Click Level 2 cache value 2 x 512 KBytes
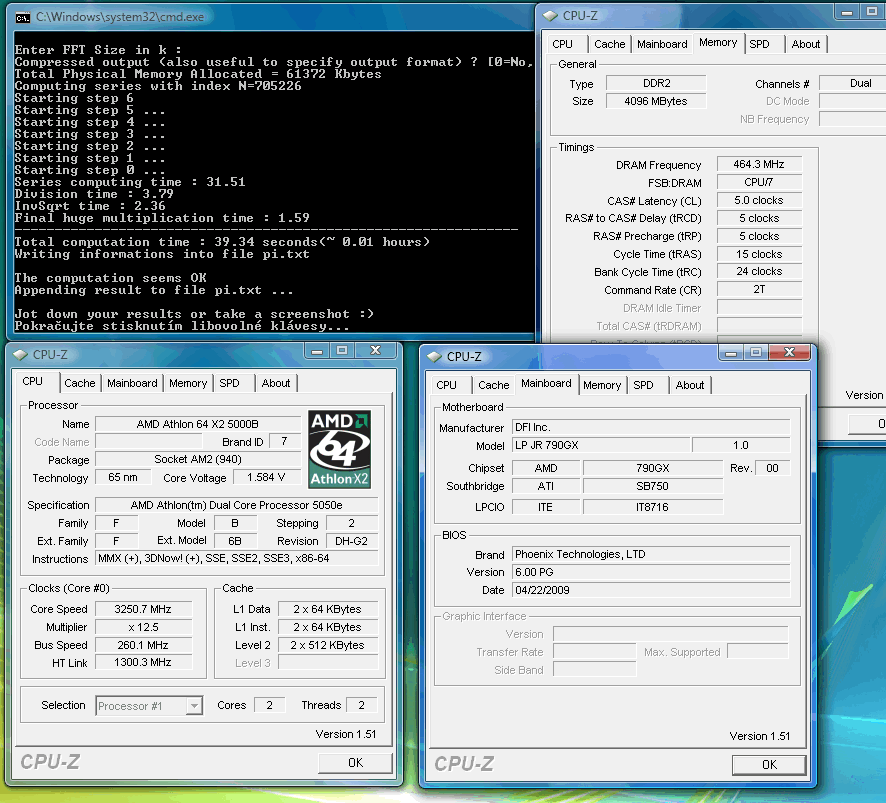 pos(328,645)
